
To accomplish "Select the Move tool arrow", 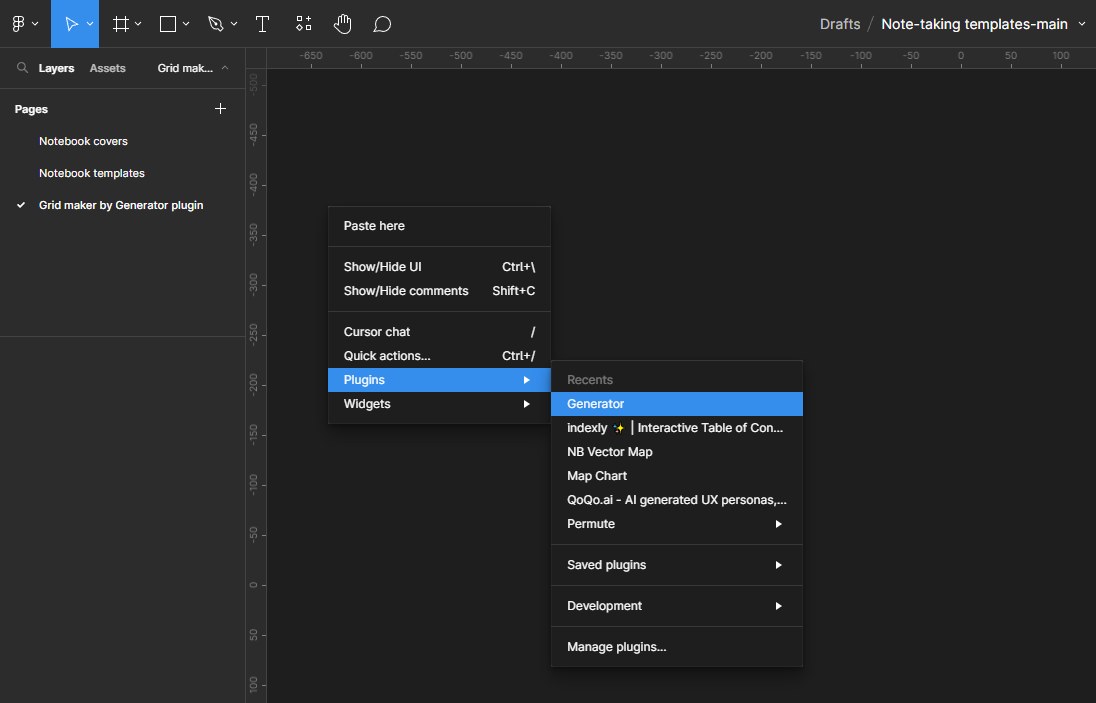I will tap(71, 24).
